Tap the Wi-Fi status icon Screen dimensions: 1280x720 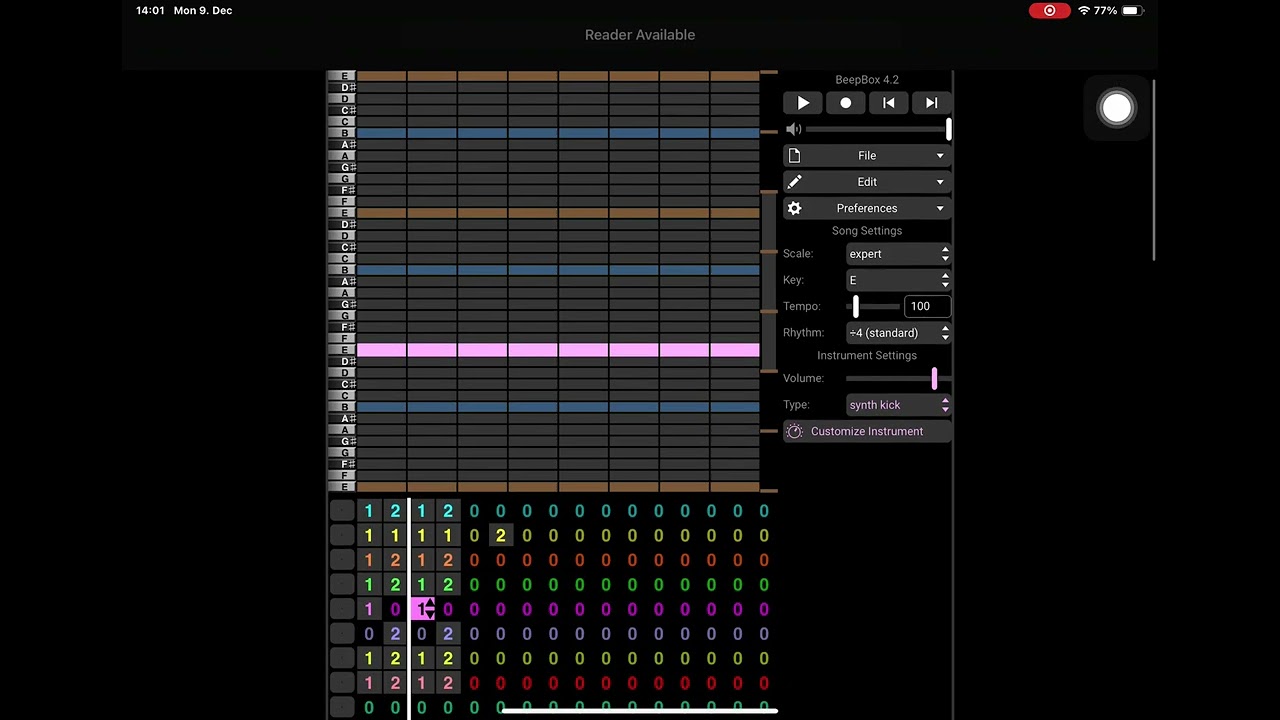(x=1084, y=10)
